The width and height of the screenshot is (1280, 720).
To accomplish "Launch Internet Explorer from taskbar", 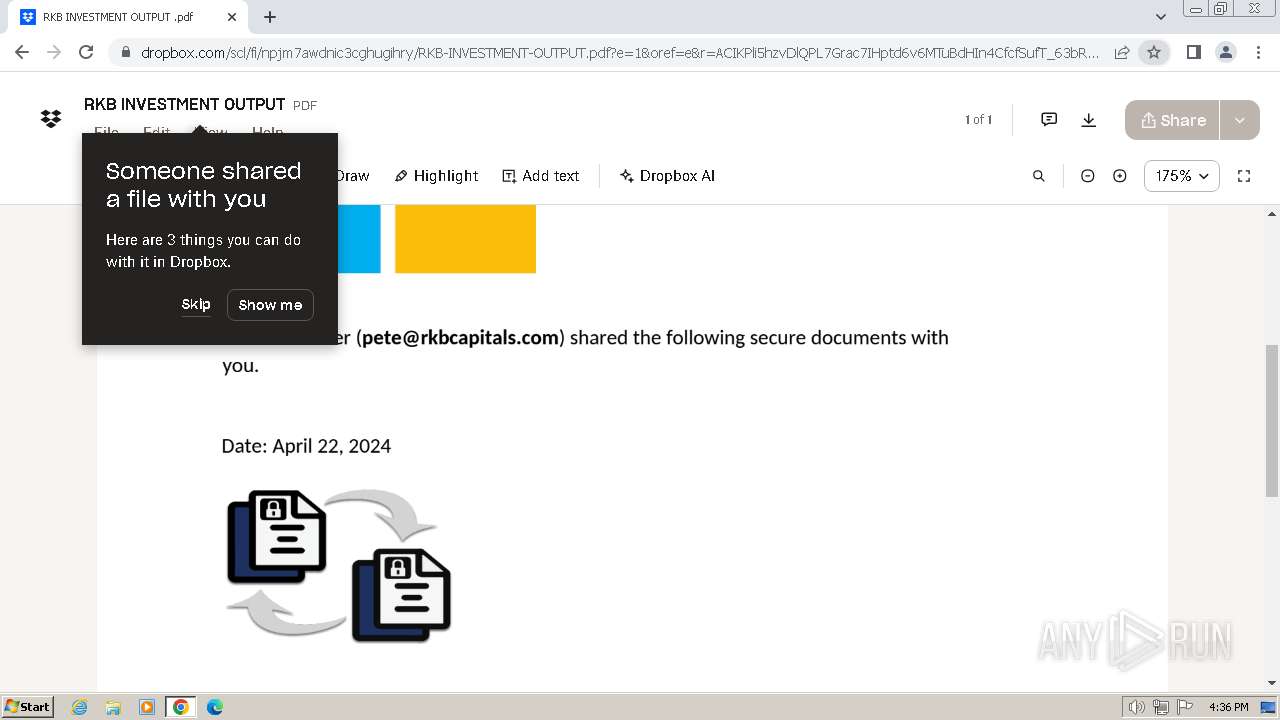I will point(79,707).
